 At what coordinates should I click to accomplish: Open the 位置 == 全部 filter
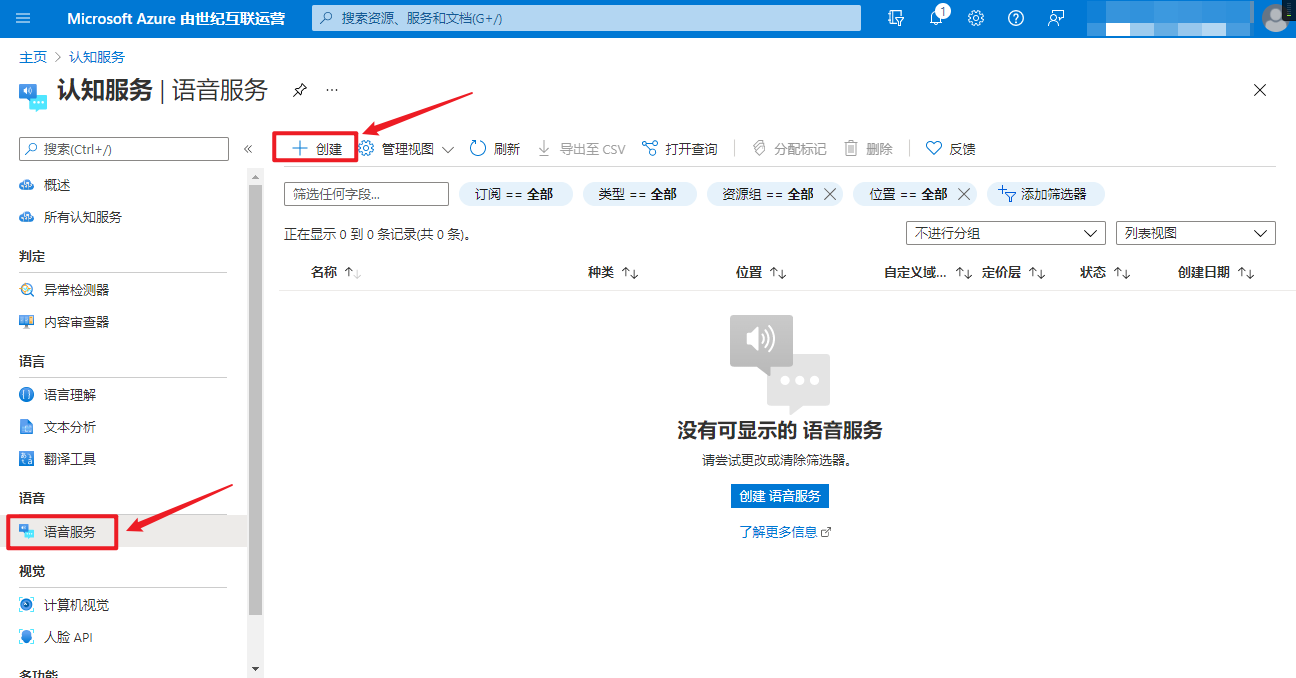tap(908, 194)
